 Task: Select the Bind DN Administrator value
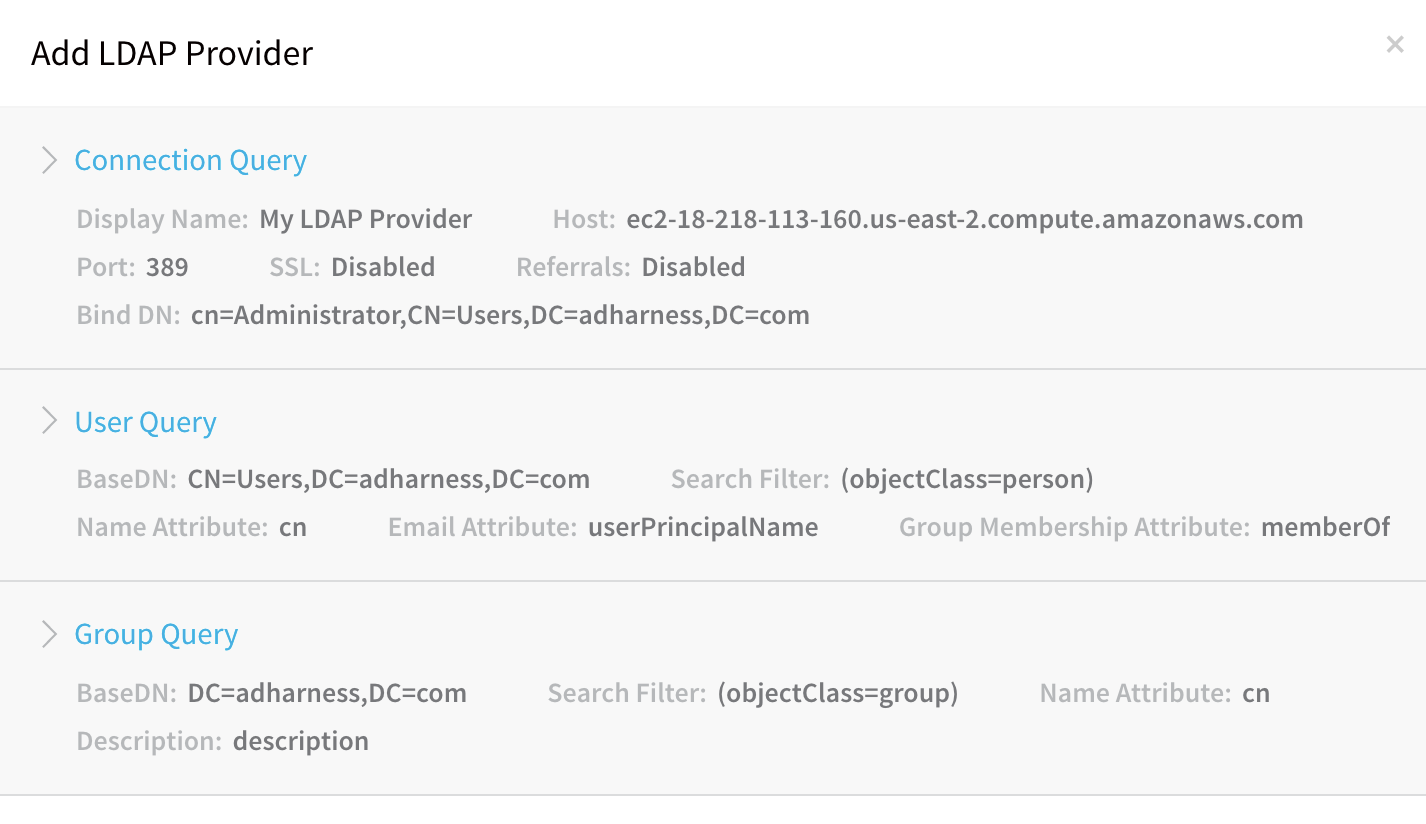[500, 315]
